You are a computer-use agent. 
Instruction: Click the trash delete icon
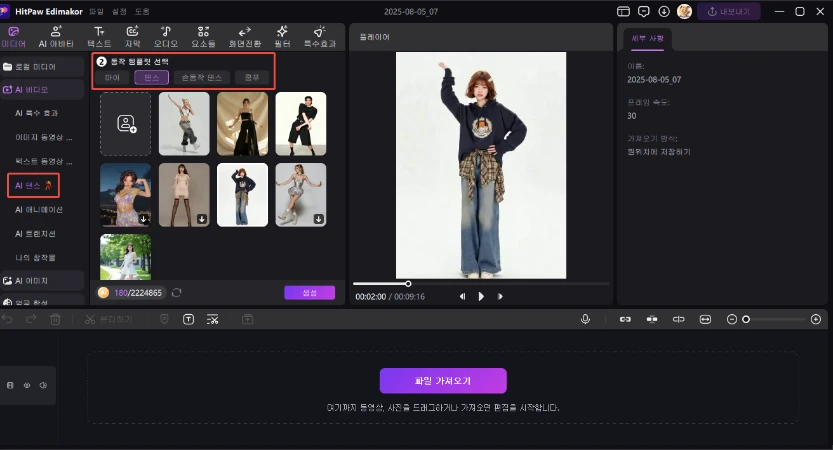pyautogui.click(x=55, y=319)
